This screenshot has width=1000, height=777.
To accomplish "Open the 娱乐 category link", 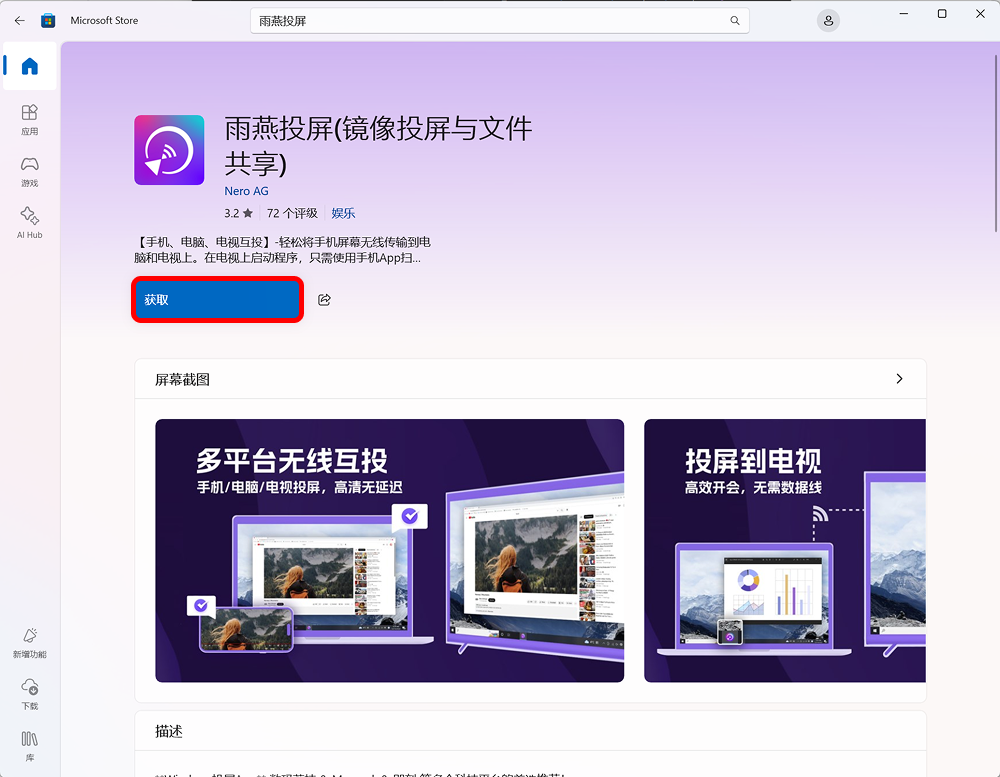I will [343, 213].
